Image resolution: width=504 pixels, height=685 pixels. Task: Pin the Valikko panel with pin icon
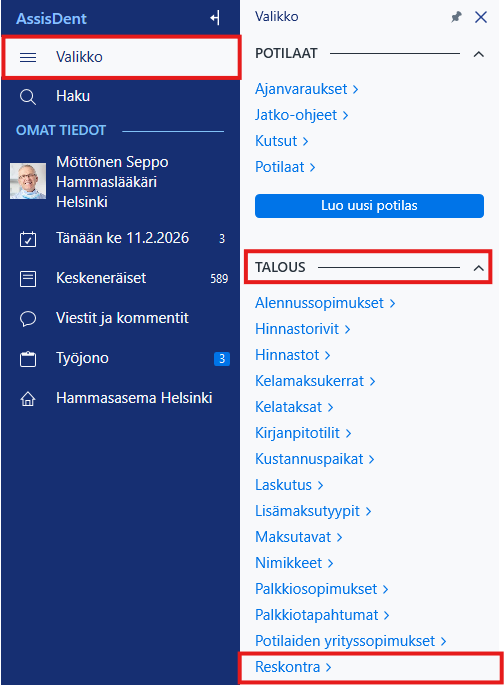click(456, 17)
